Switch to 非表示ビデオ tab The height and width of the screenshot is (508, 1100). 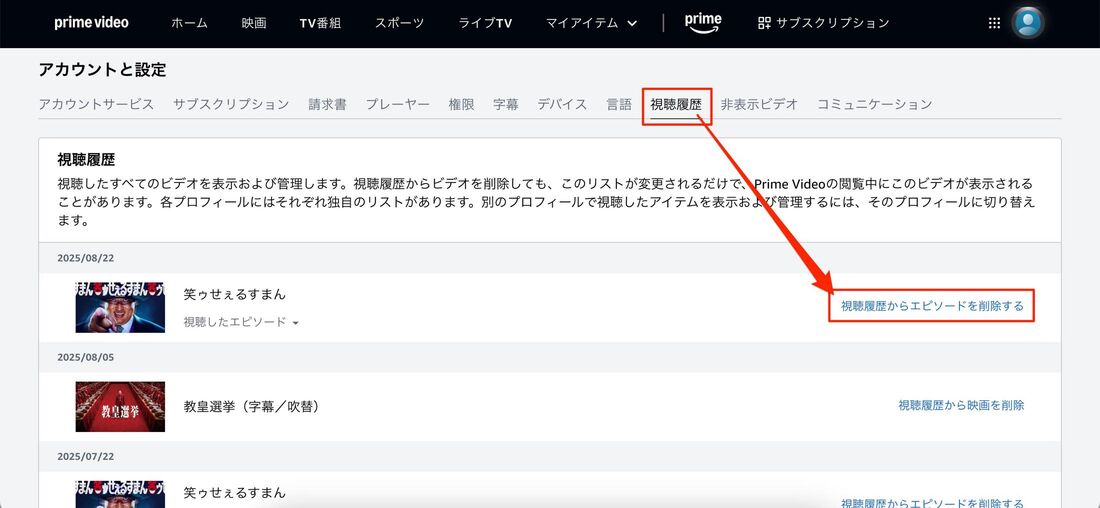[x=760, y=105]
